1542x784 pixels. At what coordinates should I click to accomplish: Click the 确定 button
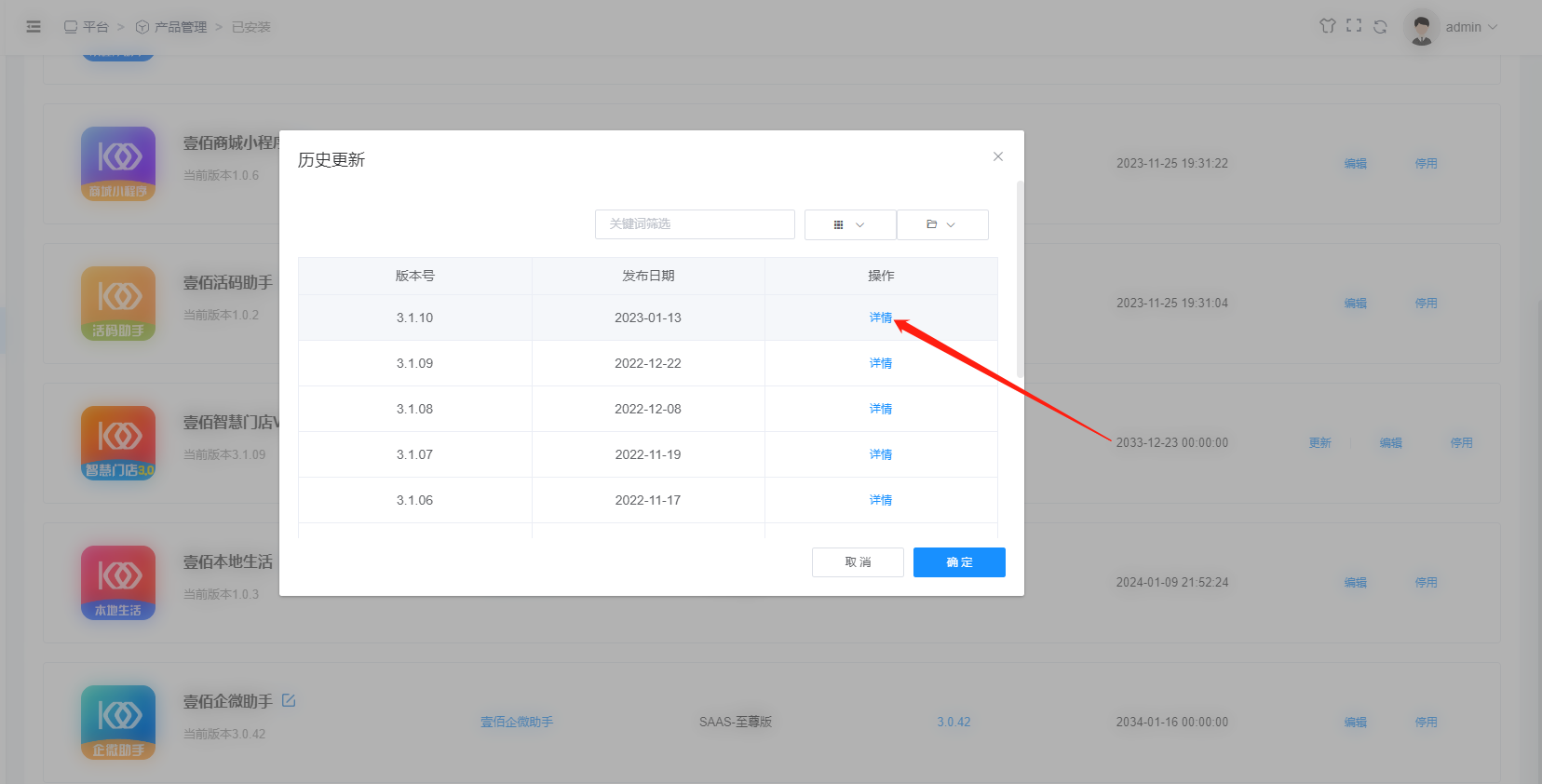(959, 562)
